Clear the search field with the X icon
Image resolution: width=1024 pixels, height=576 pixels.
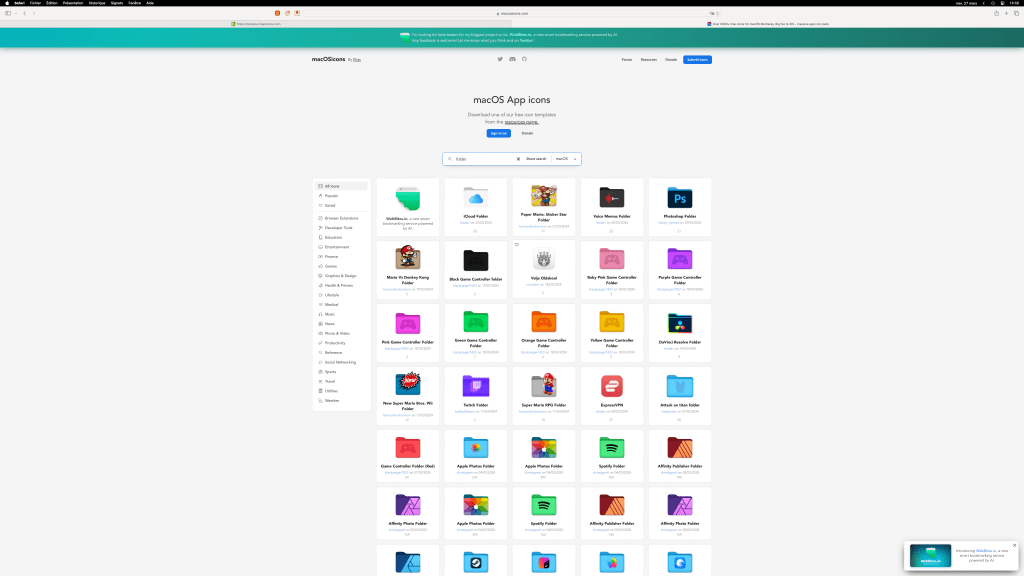[518, 159]
